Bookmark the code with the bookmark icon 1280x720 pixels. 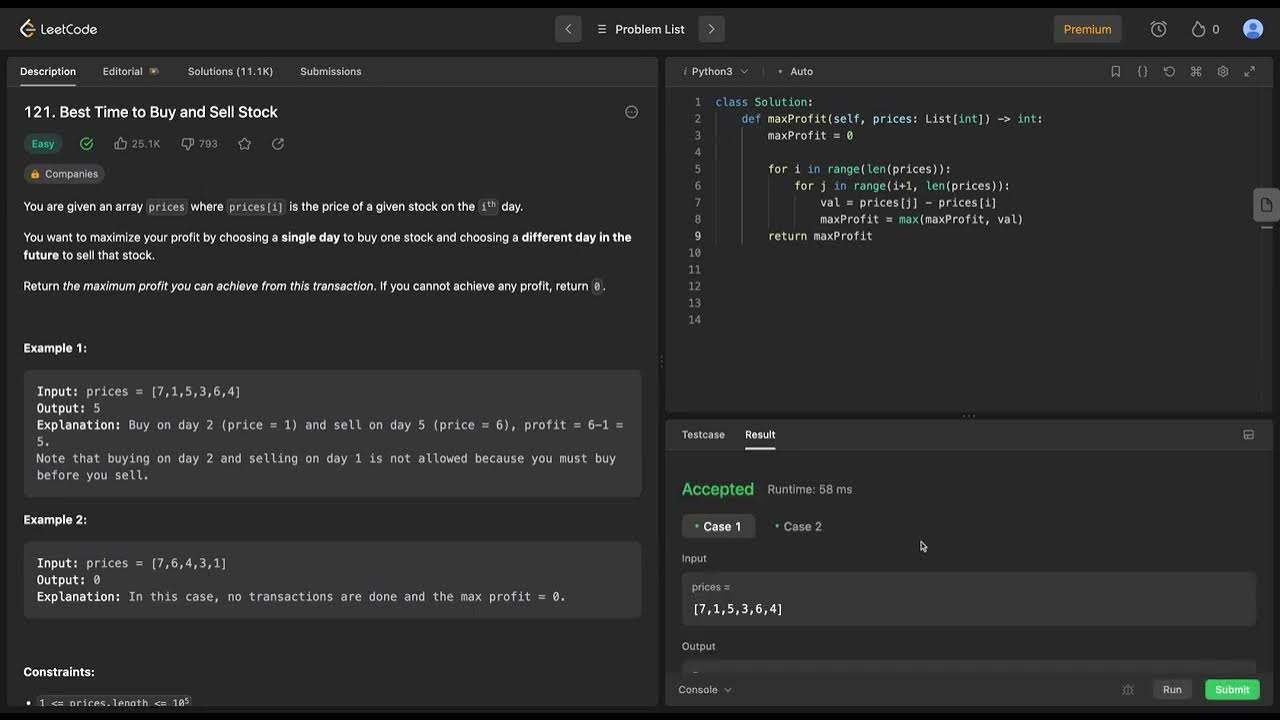coord(1116,72)
